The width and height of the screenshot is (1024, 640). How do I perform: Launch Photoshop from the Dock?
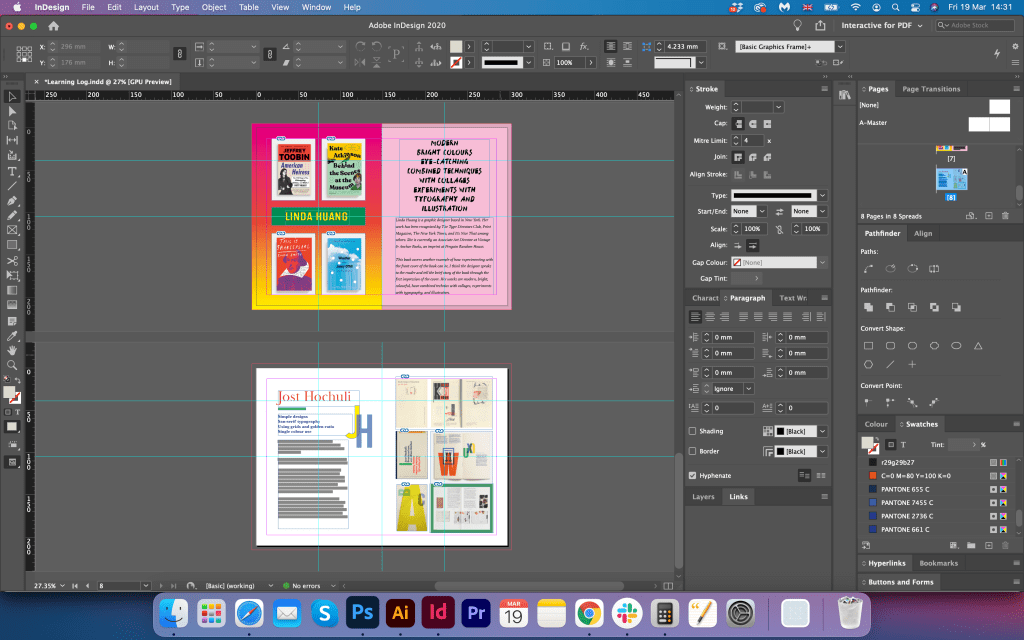pyautogui.click(x=361, y=613)
